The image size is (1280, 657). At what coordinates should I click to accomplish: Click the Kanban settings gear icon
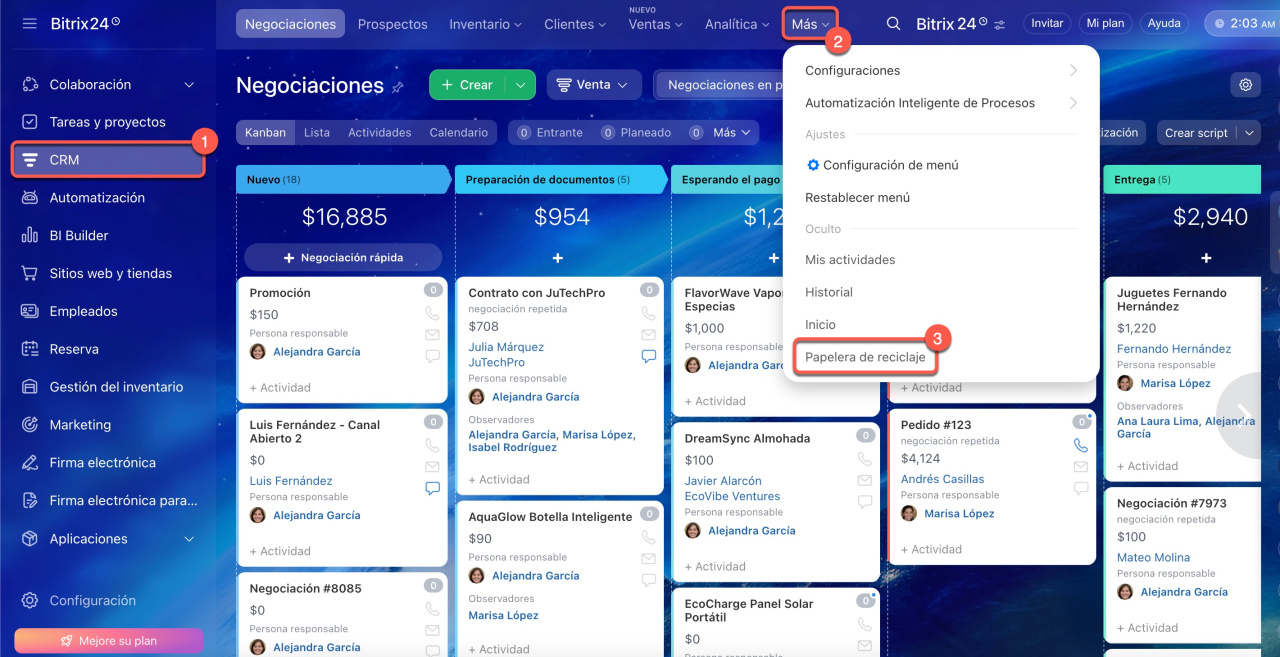point(1245,85)
